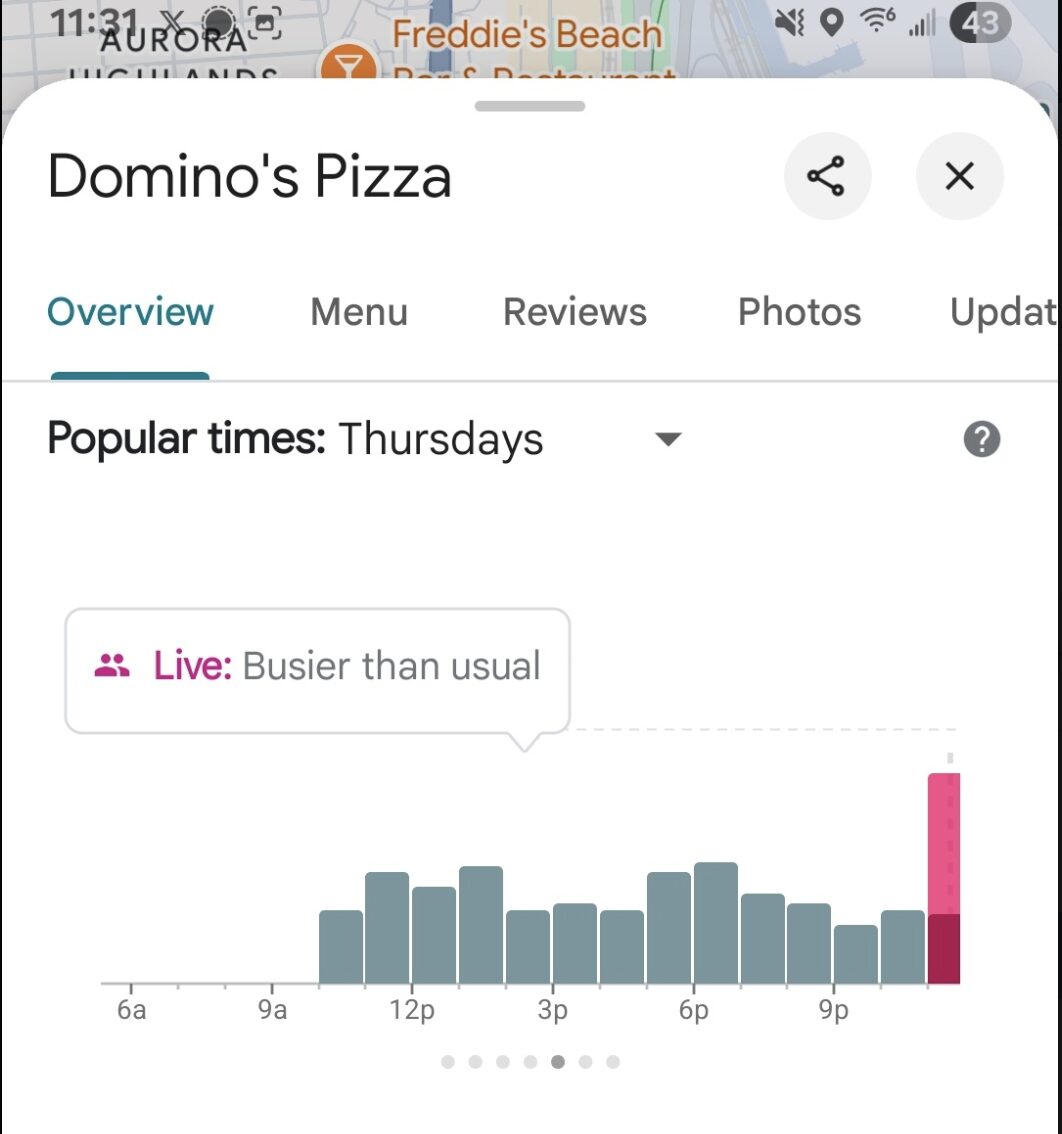Image resolution: width=1062 pixels, height=1134 pixels.
Task: Select the Thursdays day selector text
Action: coord(441,439)
